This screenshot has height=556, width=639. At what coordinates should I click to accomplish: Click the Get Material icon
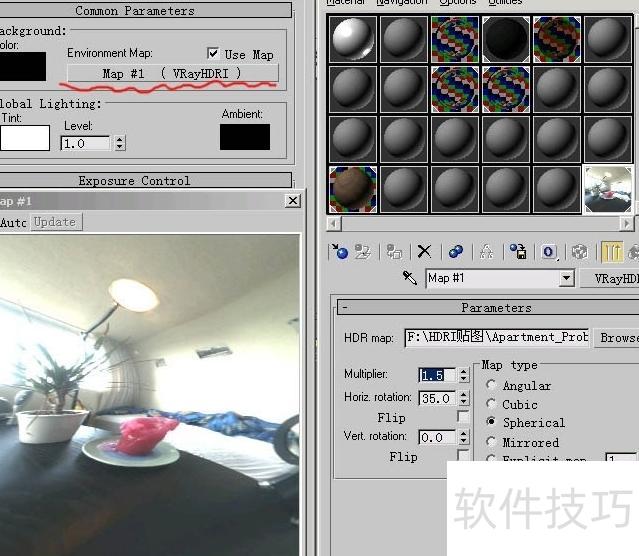click(x=339, y=252)
